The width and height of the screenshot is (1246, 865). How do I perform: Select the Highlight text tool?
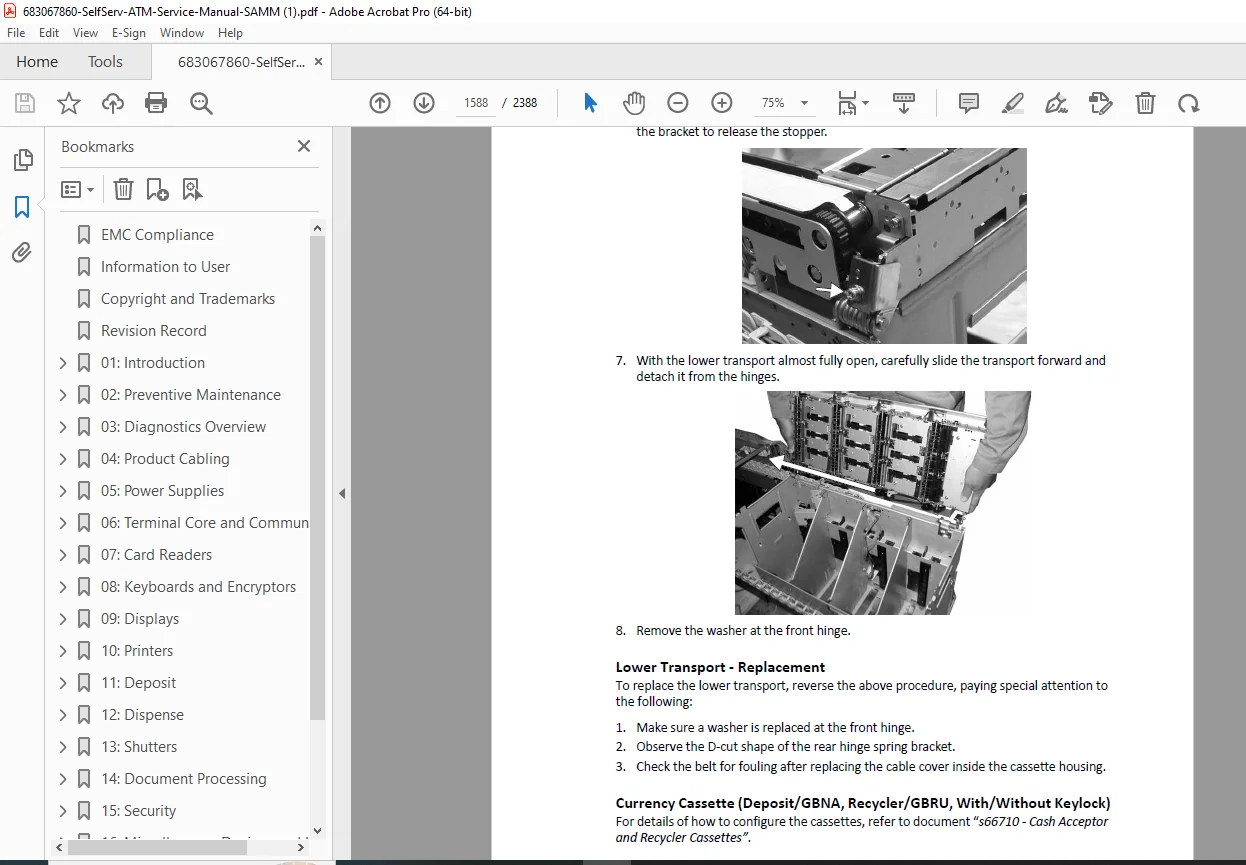pos(1013,103)
